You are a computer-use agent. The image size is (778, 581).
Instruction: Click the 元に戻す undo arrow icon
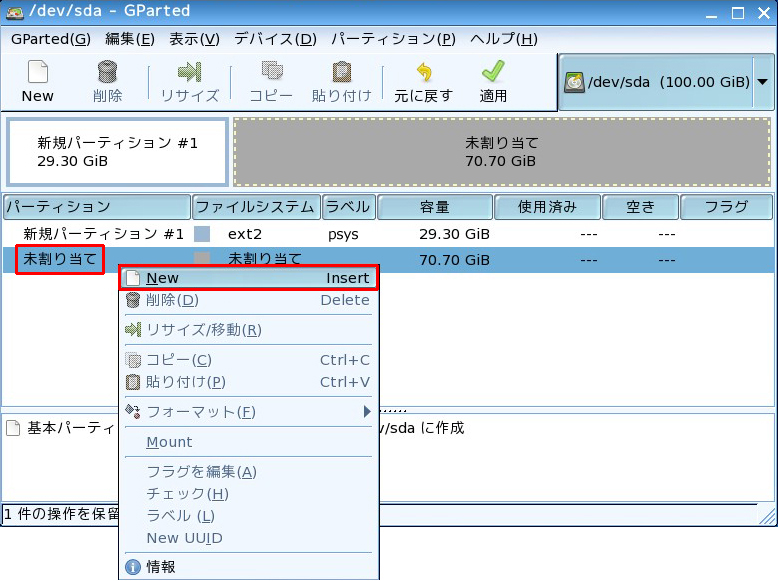(423, 73)
